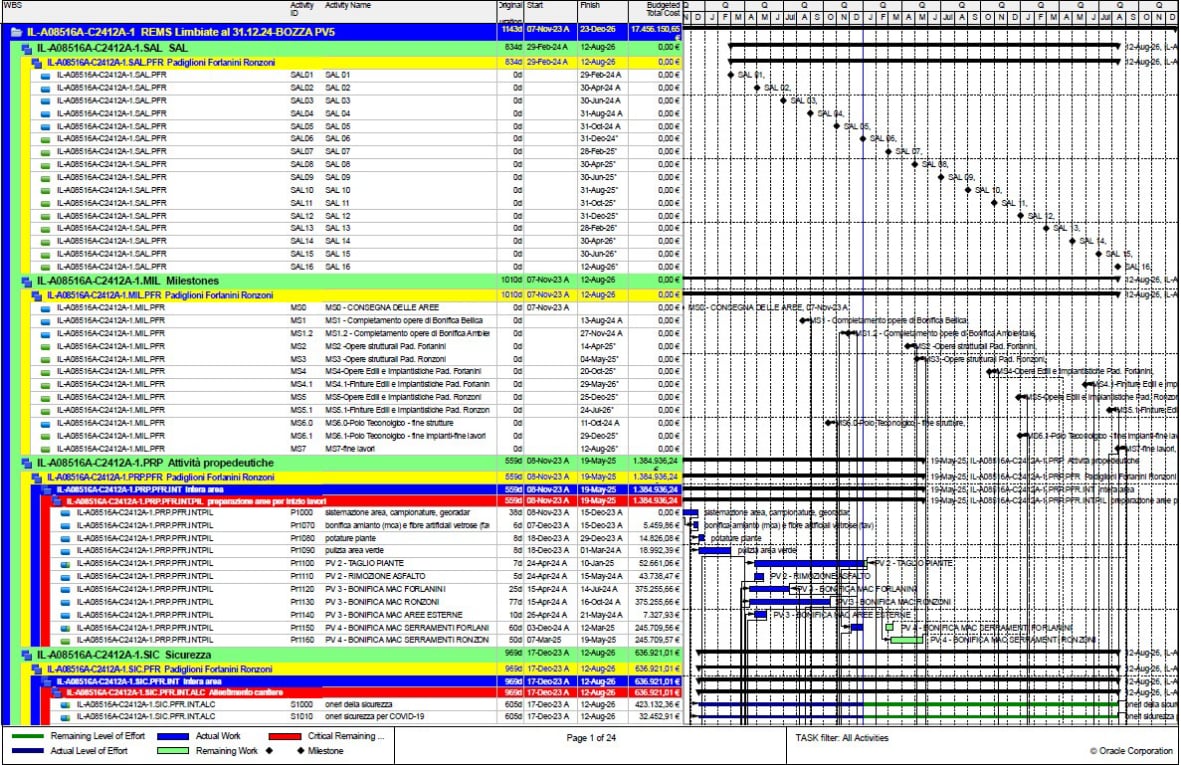Click the © Oracle Corporation footer text

point(1131,751)
